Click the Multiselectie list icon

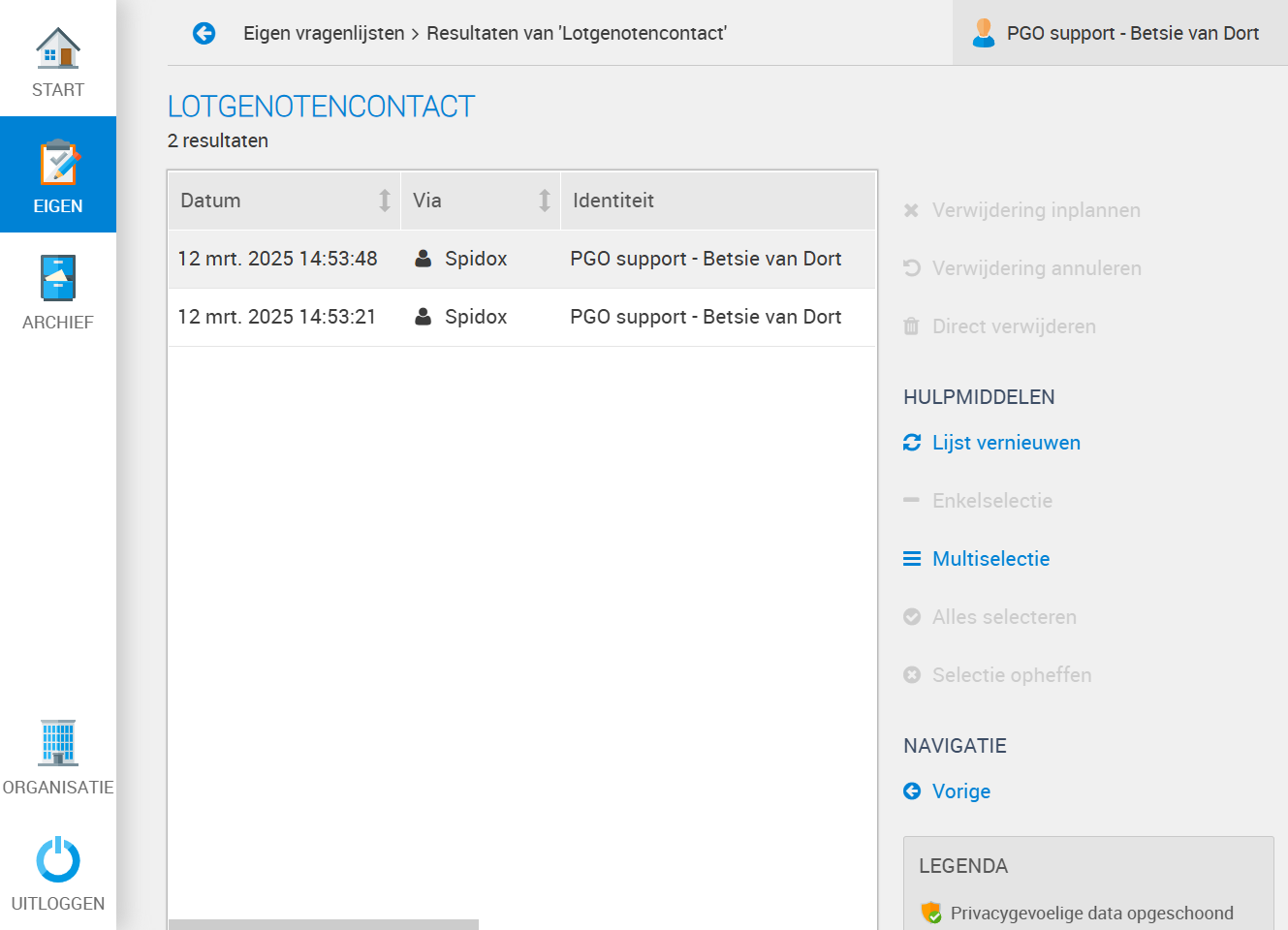click(x=912, y=559)
